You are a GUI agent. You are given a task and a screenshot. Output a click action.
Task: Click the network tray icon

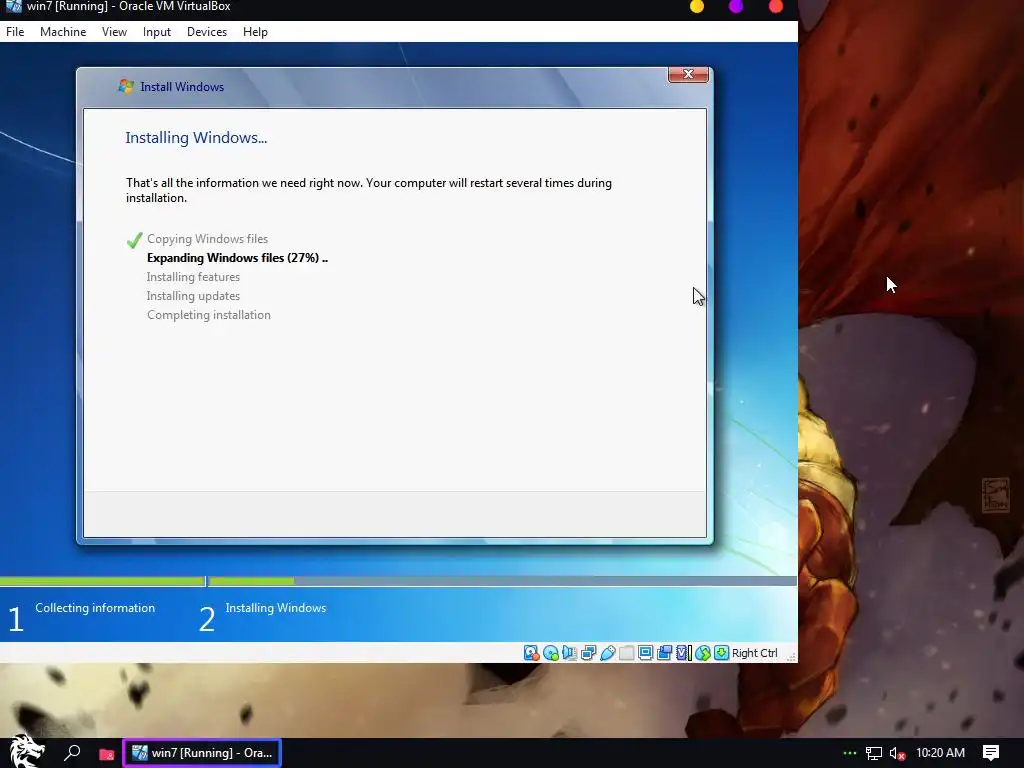pos(873,753)
